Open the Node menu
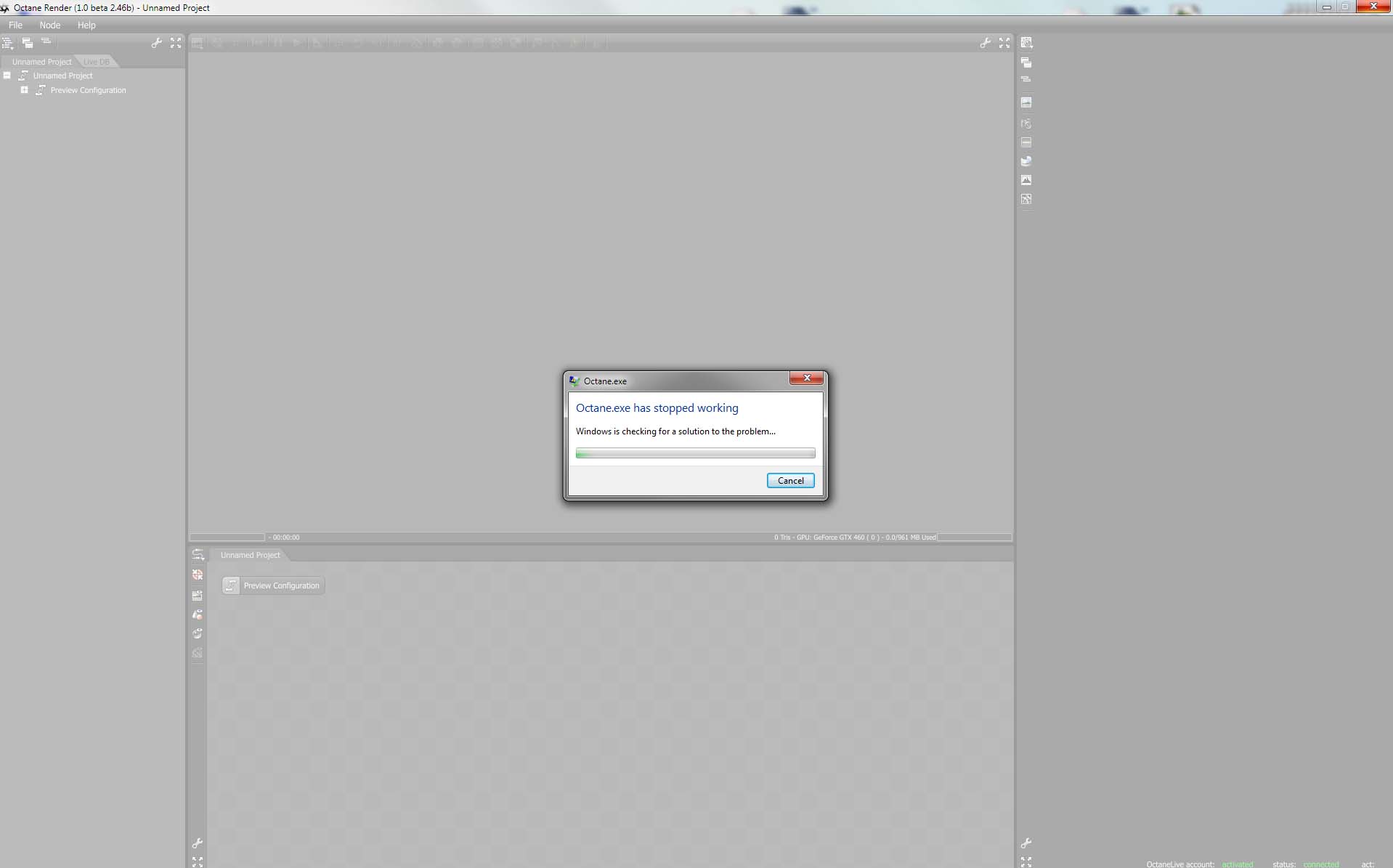The height and width of the screenshot is (868, 1393). (49, 25)
